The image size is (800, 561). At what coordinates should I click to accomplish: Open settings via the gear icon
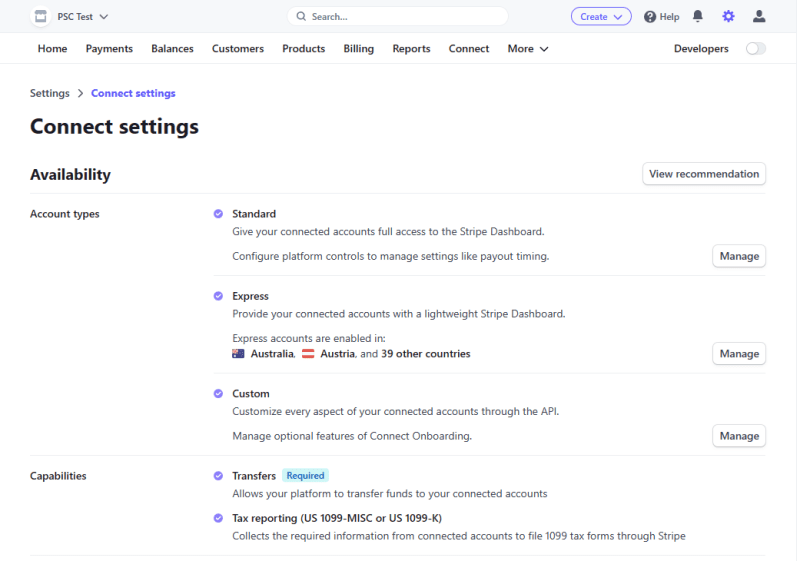tap(729, 16)
